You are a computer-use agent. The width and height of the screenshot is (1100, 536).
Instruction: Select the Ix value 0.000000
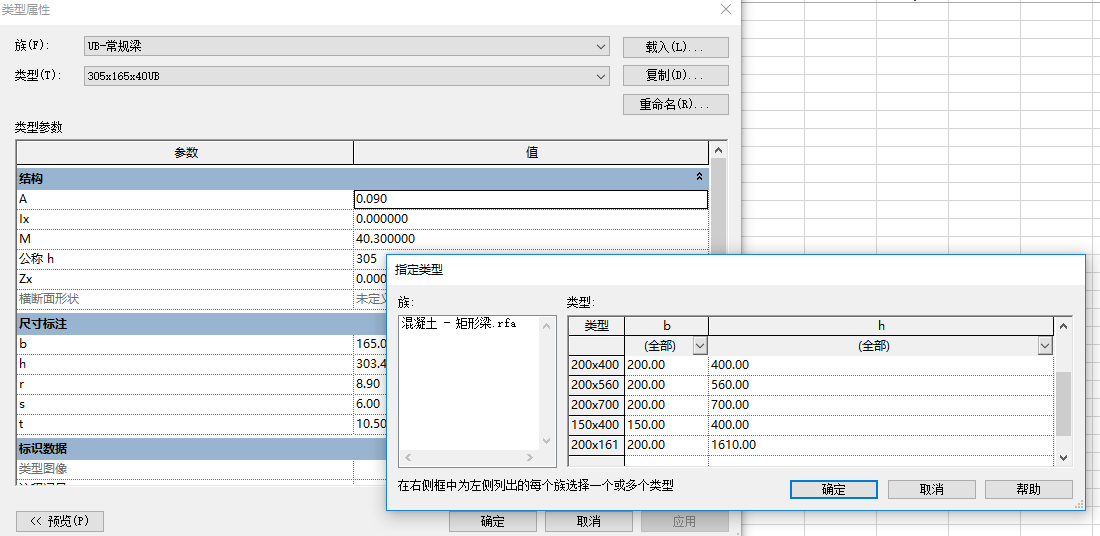click(531, 219)
